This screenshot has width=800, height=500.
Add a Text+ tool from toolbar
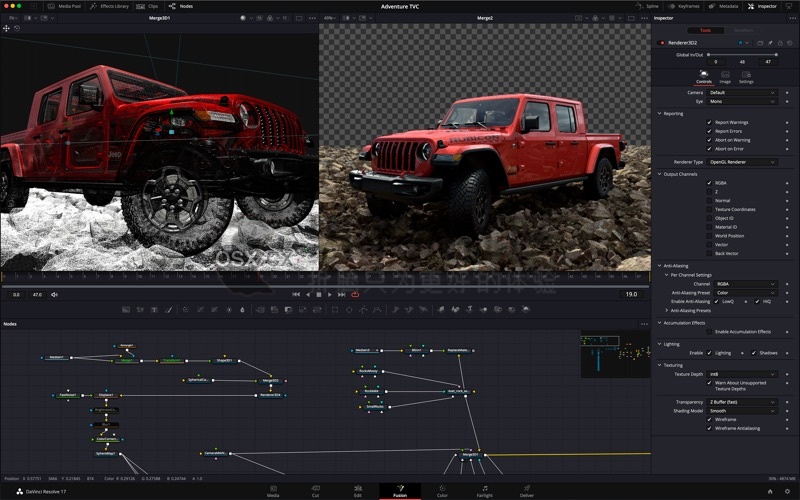tap(154, 310)
